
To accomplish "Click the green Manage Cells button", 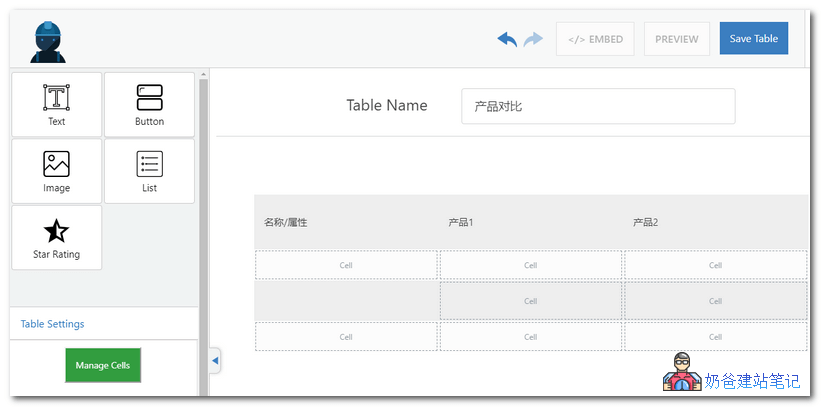I will click(103, 365).
